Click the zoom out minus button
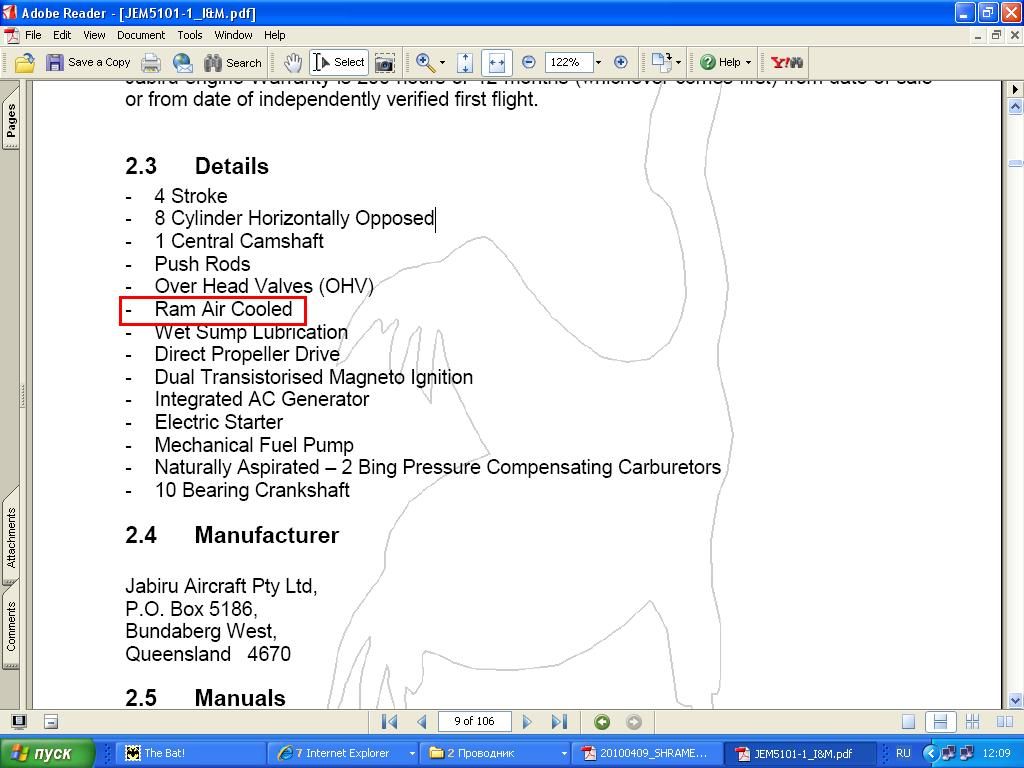1024x768 pixels. click(x=529, y=63)
